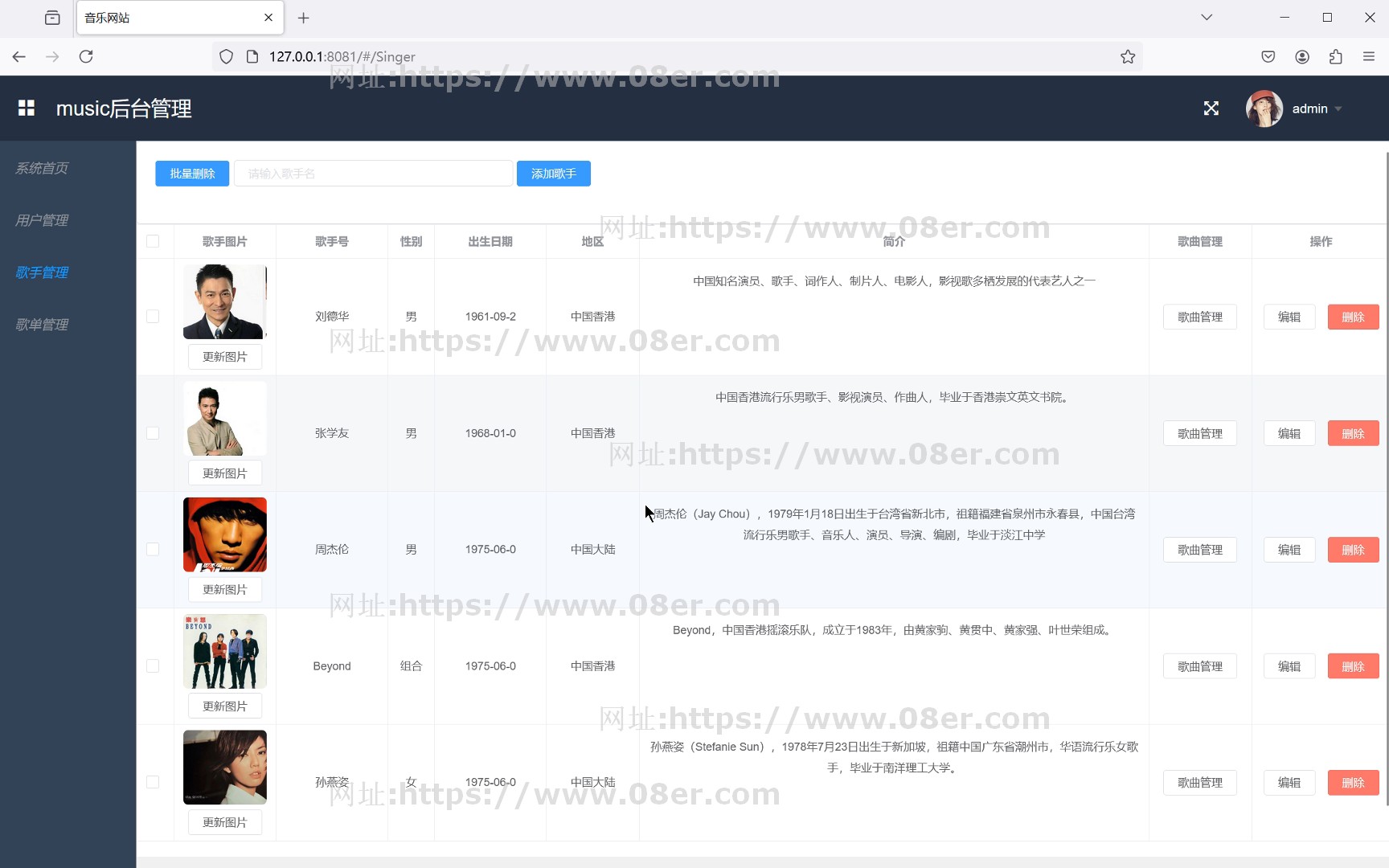Click red 删除 button for 孙燕姿
Screen dimensions: 1389x868
[1354, 783]
